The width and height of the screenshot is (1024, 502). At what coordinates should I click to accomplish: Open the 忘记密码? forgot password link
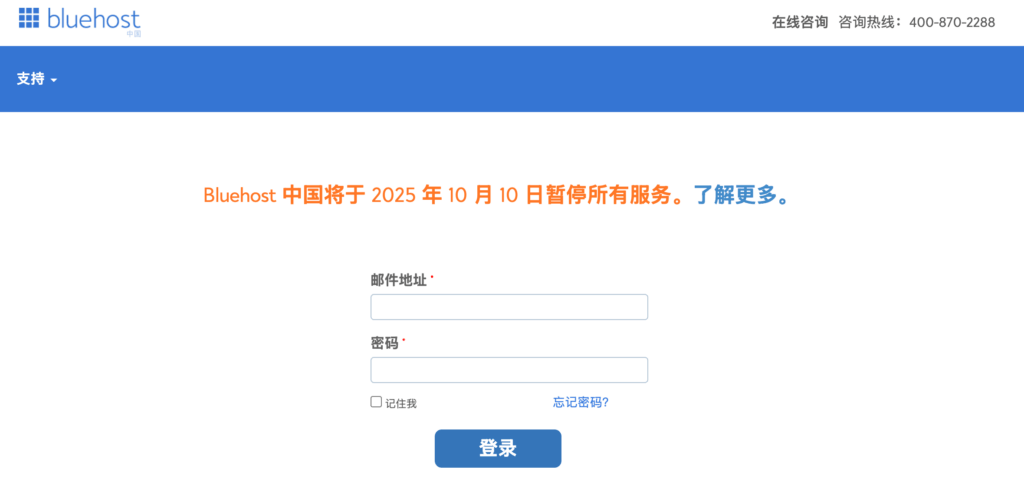pos(581,402)
